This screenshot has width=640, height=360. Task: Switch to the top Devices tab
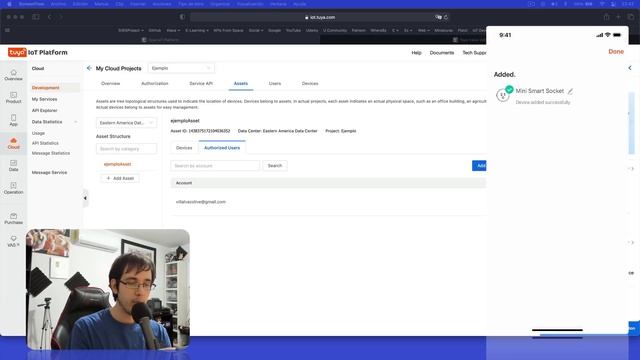click(x=310, y=83)
